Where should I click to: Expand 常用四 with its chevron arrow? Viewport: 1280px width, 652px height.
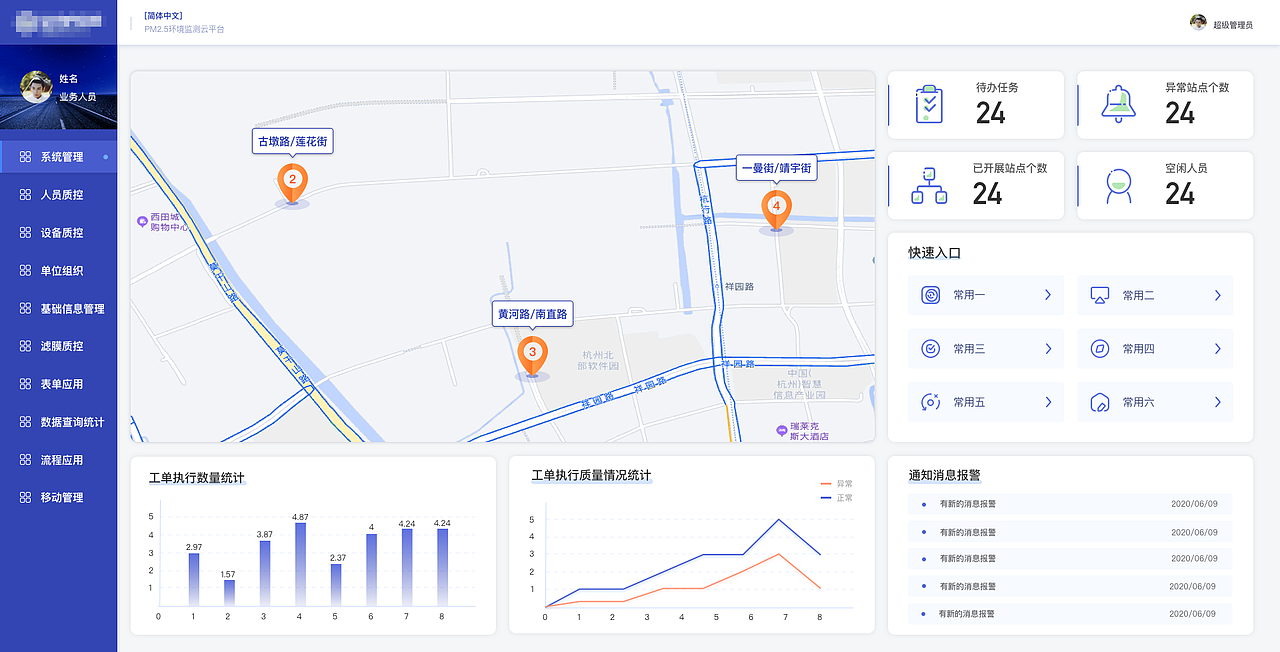point(1218,349)
